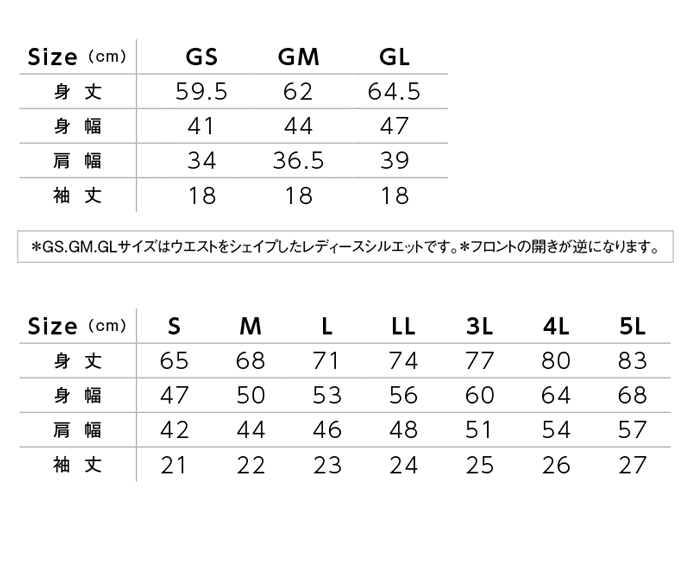690x561 pixels.
Task: Click the 身丈 row label in top table
Action: point(77,92)
